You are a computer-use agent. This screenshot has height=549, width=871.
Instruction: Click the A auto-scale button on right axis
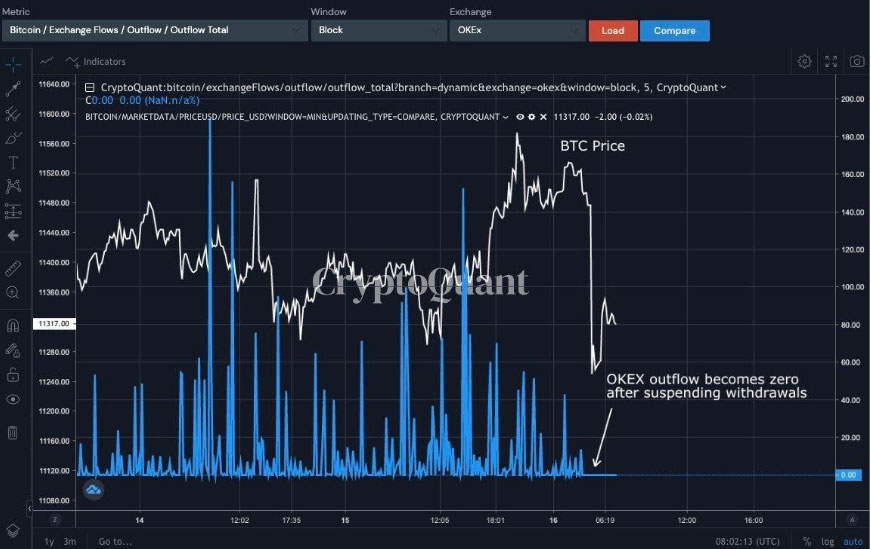coord(853,520)
